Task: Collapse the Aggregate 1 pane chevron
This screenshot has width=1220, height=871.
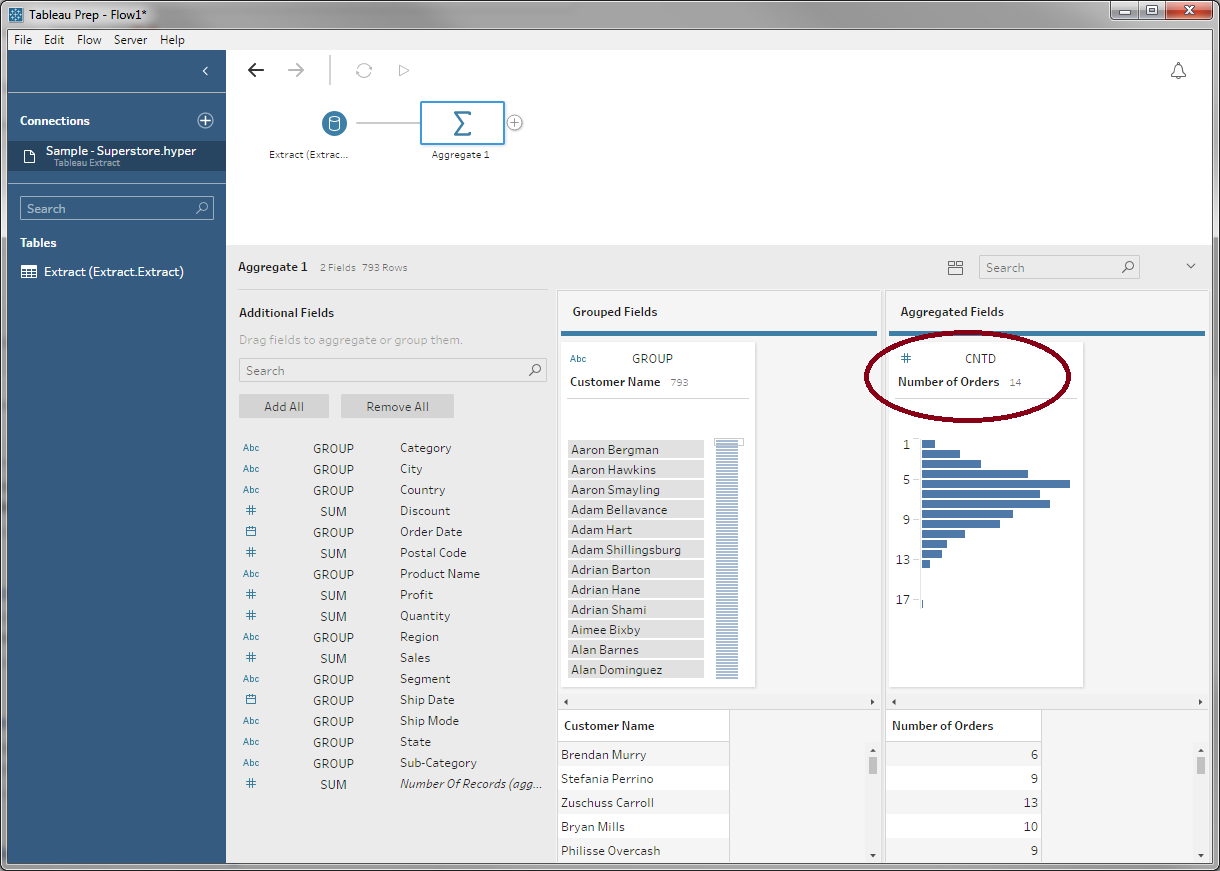Action: (x=1191, y=267)
